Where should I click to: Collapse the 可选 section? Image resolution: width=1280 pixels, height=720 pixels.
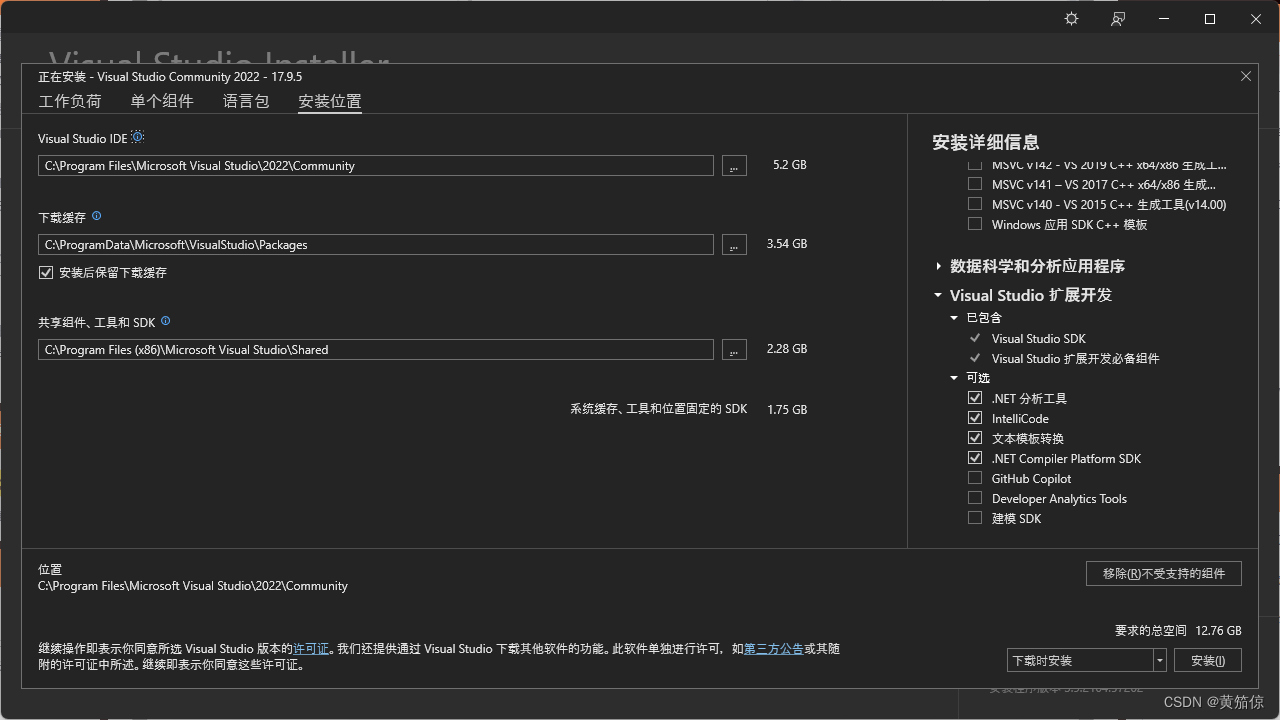click(954, 378)
